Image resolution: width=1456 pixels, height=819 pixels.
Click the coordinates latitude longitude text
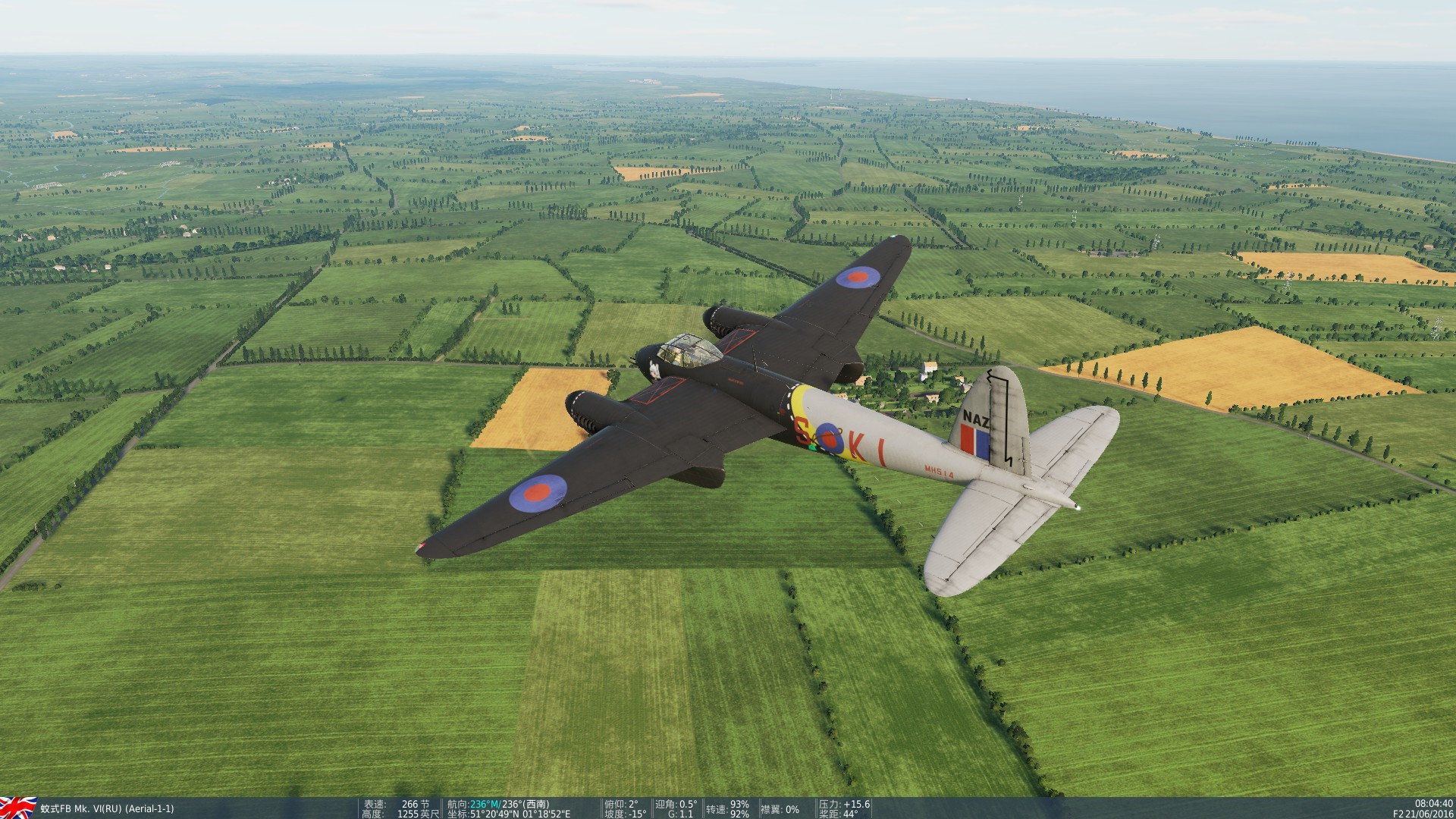(519, 814)
